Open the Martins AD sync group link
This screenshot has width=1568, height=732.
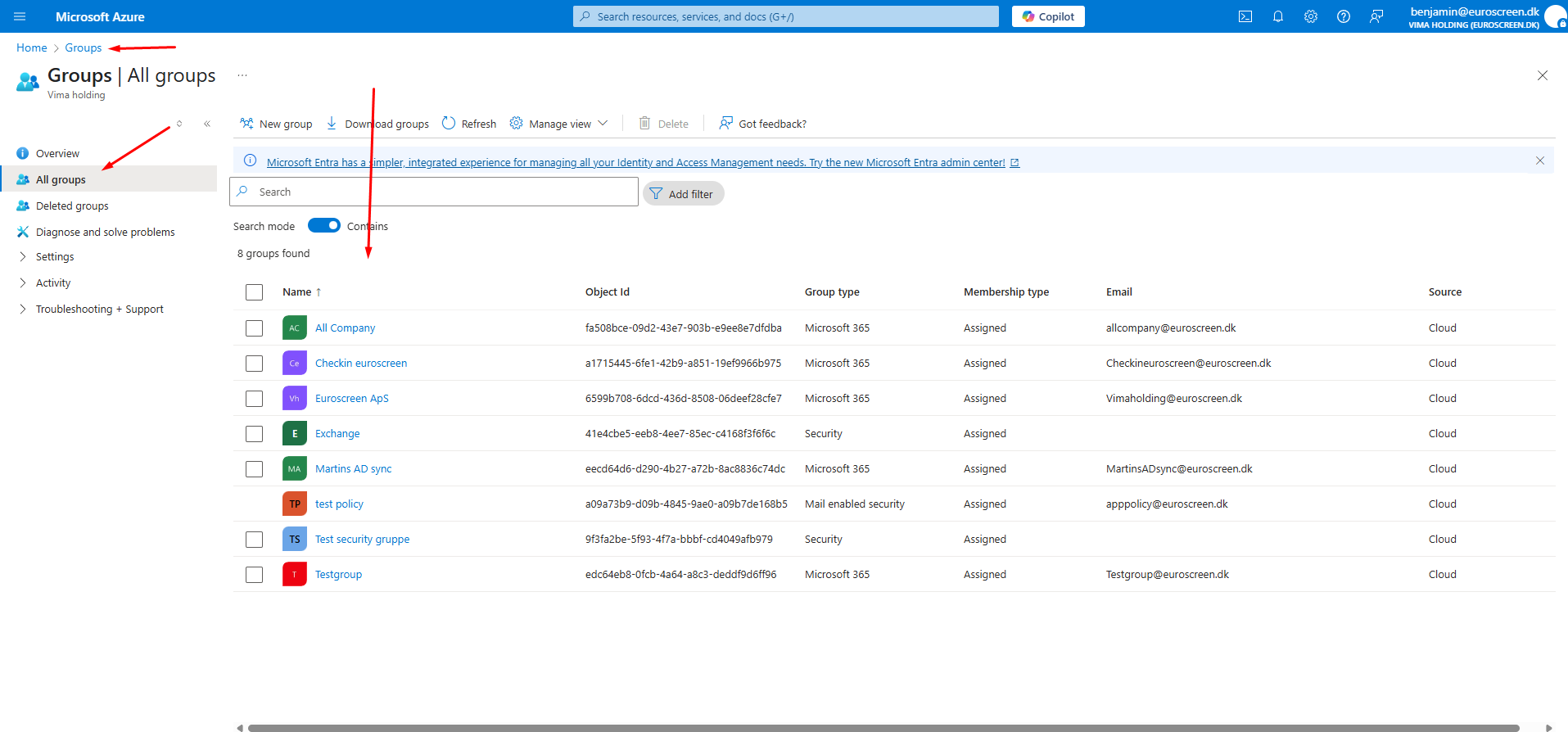[354, 468]
